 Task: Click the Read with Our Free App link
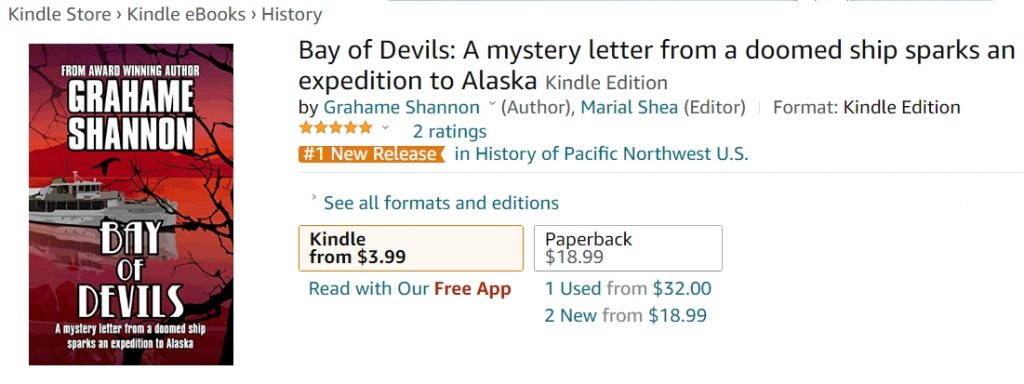pos(409,289)
